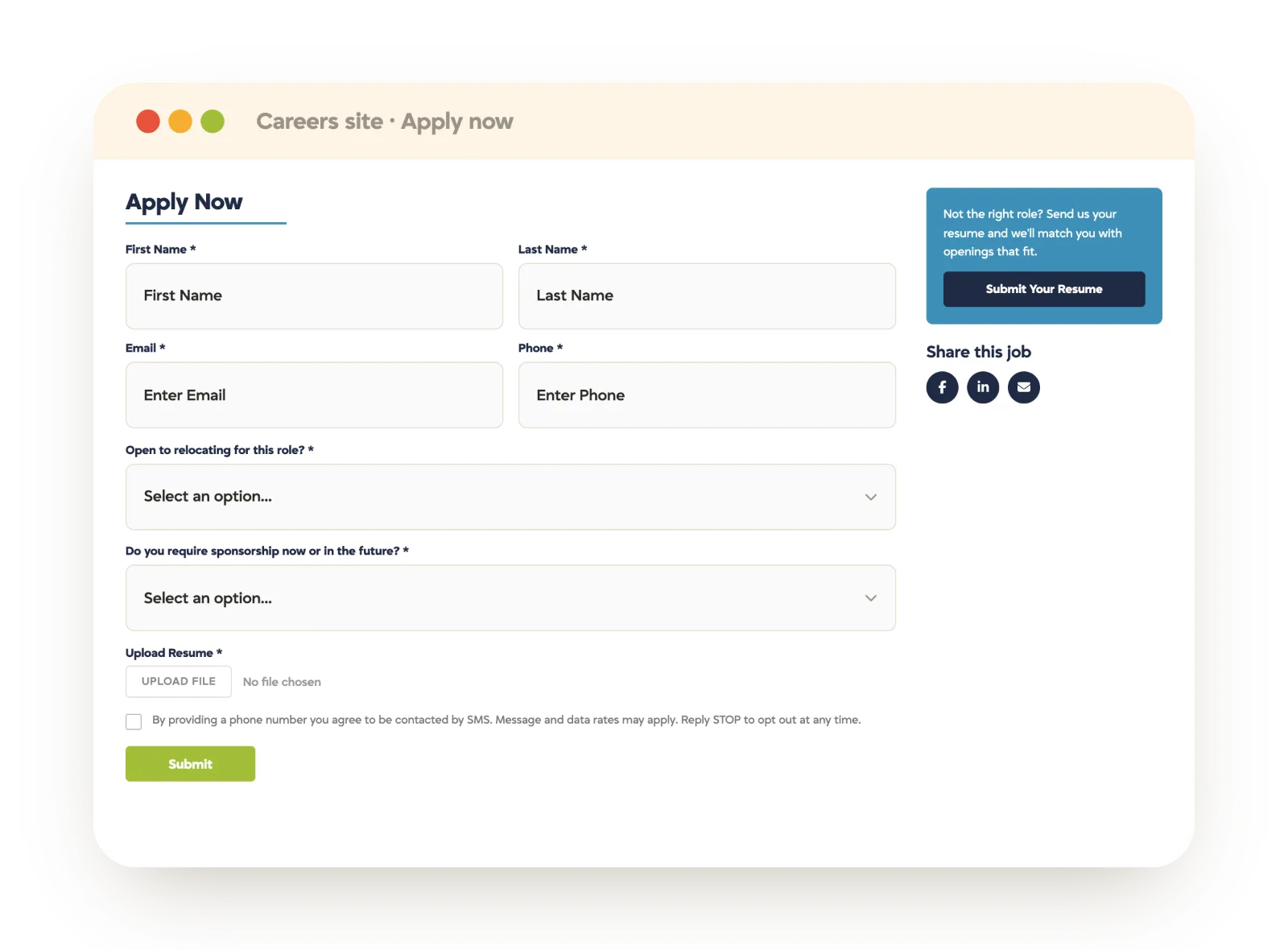Click the green window maximize dot
Viewport: 1288px width, 950px height.
213,122
